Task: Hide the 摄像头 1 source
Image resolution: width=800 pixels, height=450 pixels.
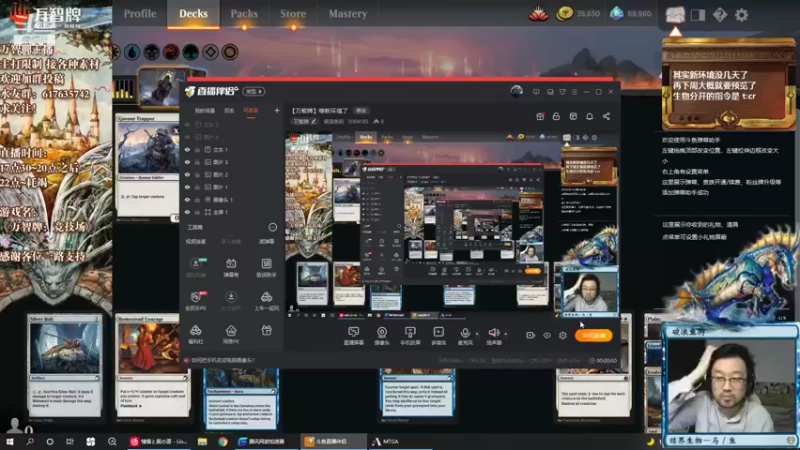Action: point(187,199)
